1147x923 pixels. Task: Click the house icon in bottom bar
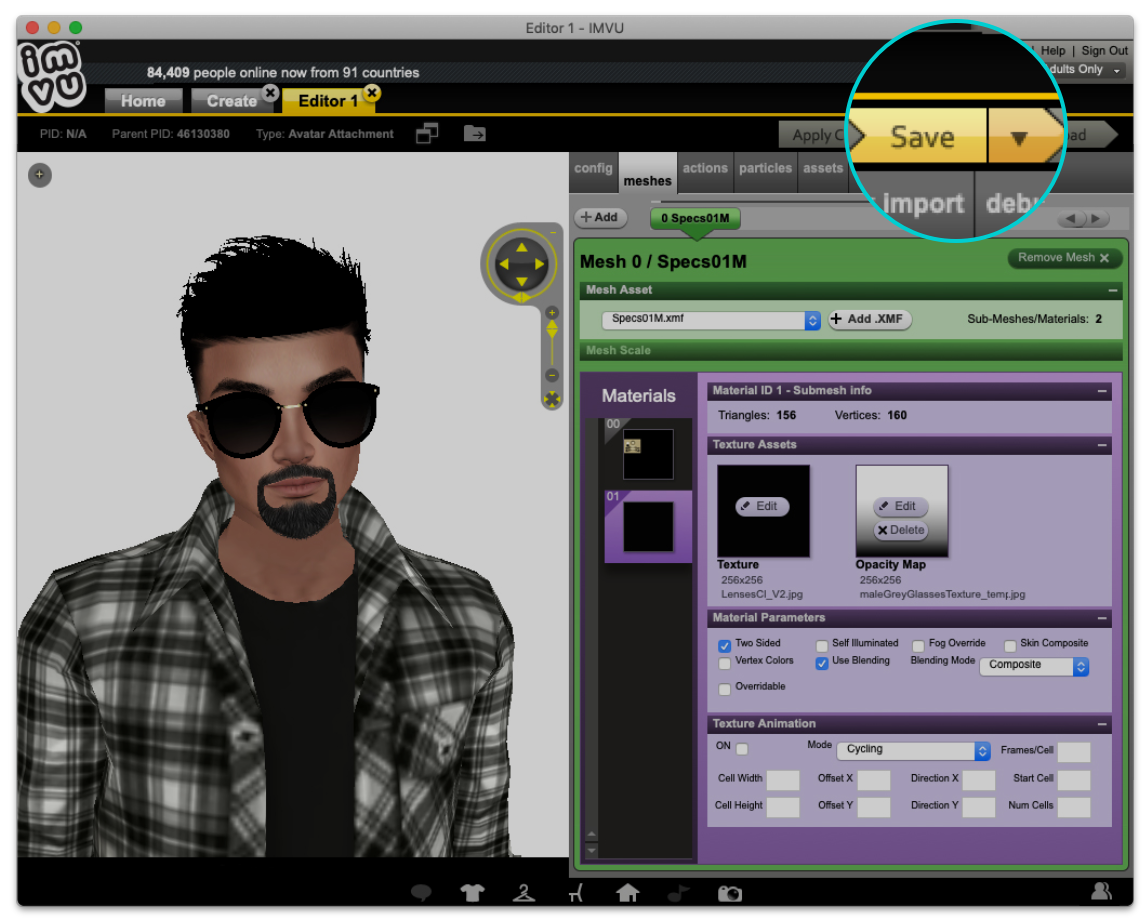coord(628,892)
